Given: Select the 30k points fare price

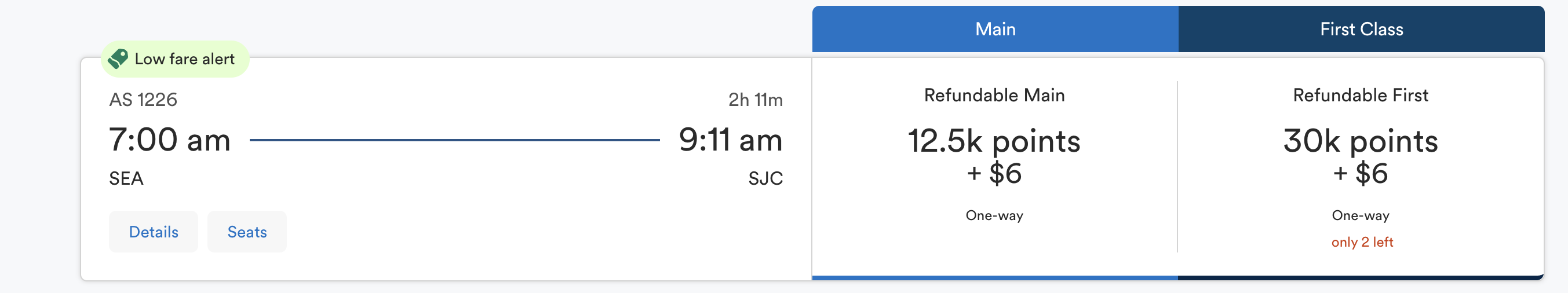Looking at the screenshot, I should pos(1360,141).
